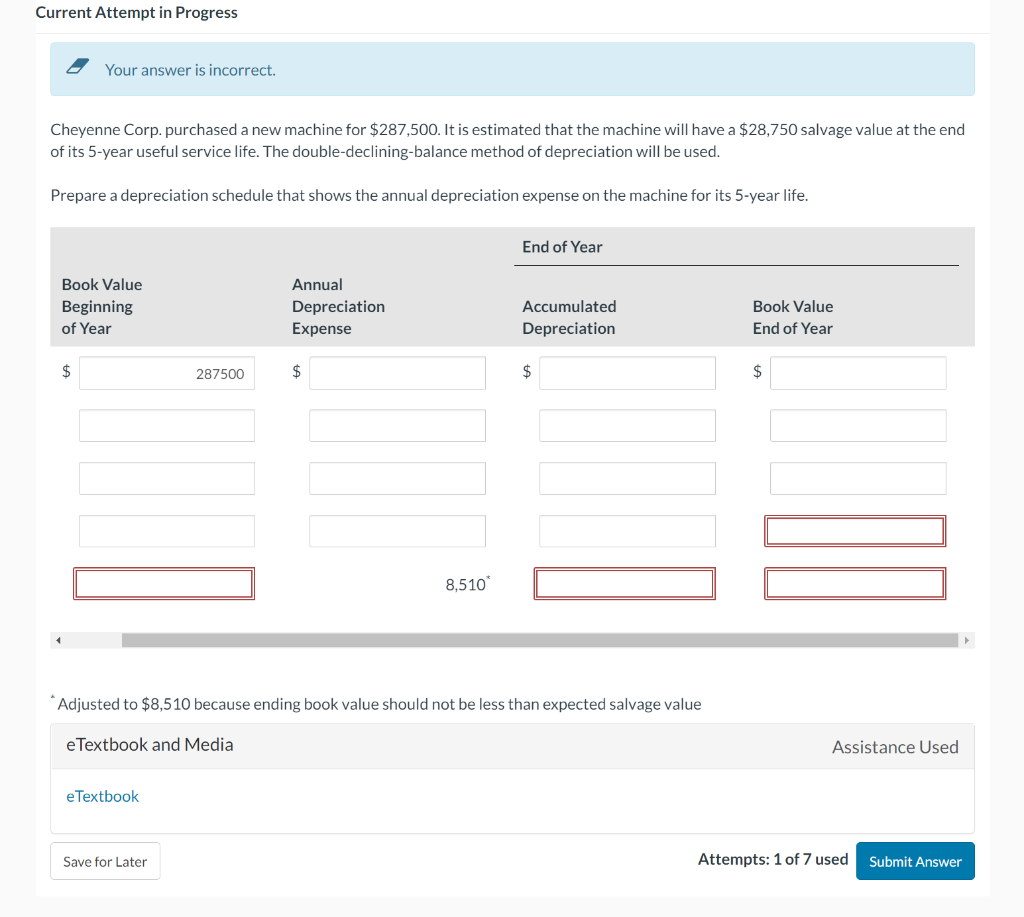
Task: Click the row 2 Book Value End of Year field
Action: [858, 426]
